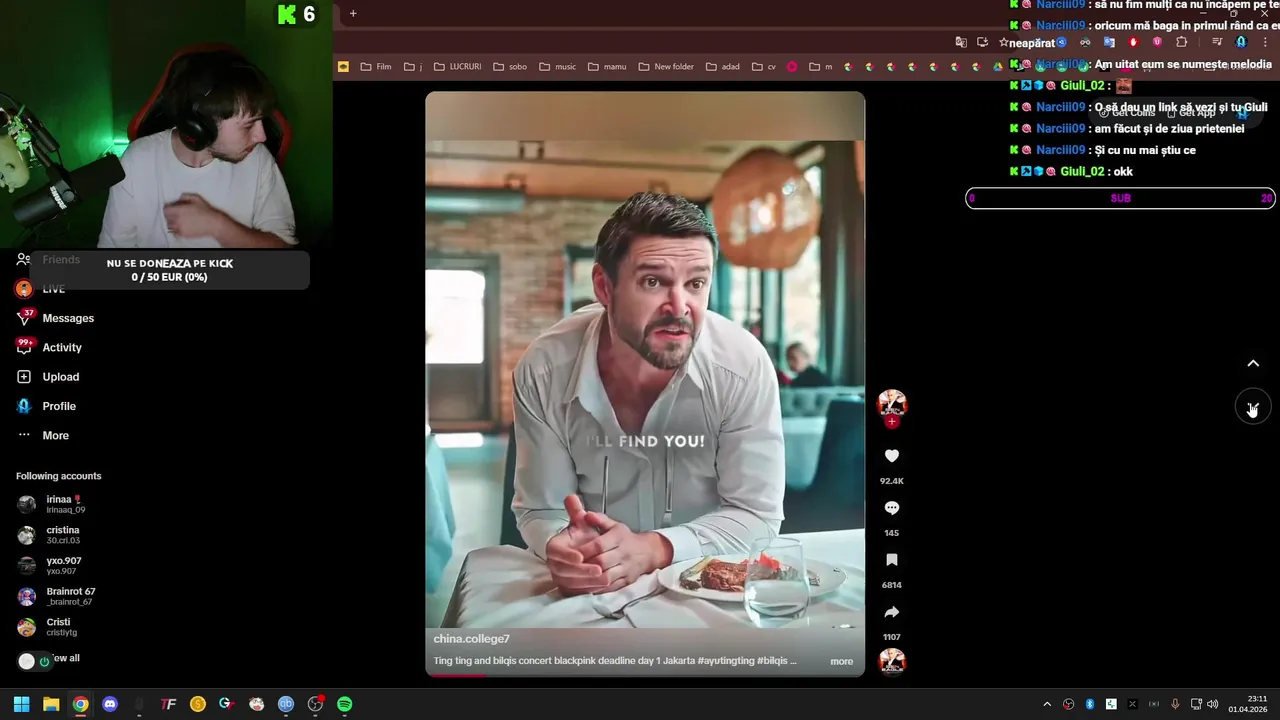Share the video using arrow icon
Screen dimensions: 1280x720
pos(891,612)
